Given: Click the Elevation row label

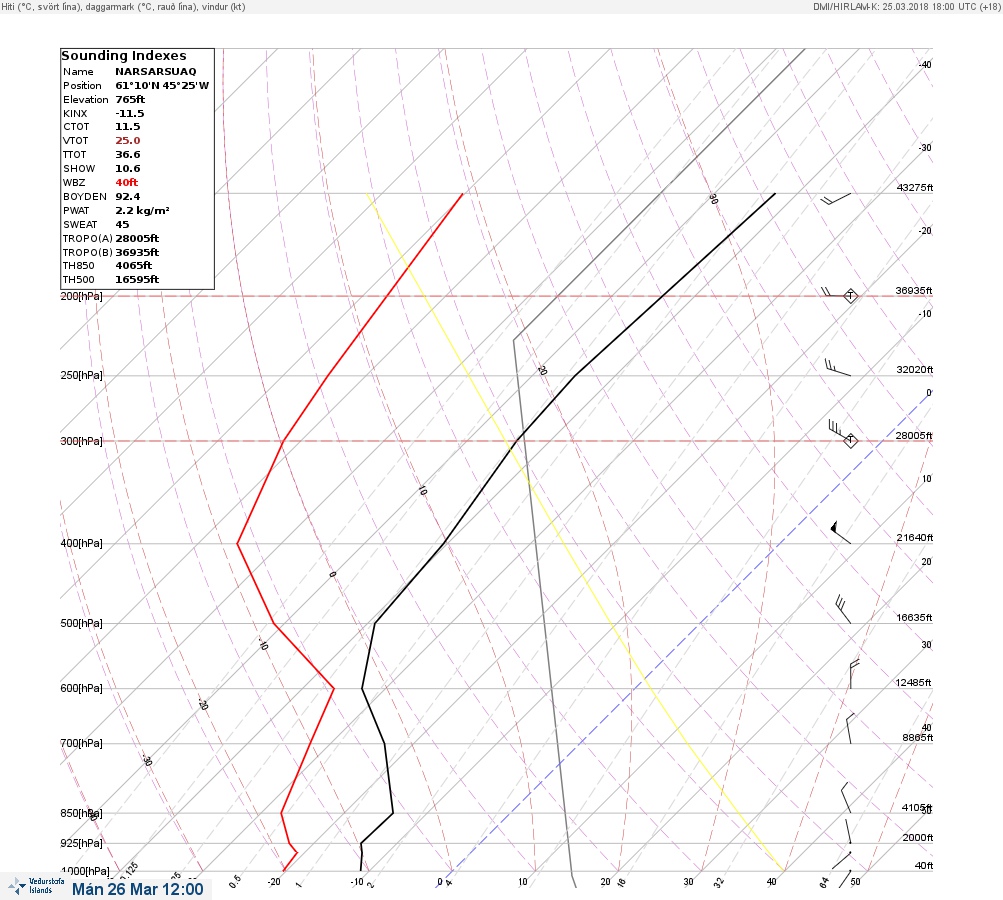Looking at the screenshot, I should [86, 100].
